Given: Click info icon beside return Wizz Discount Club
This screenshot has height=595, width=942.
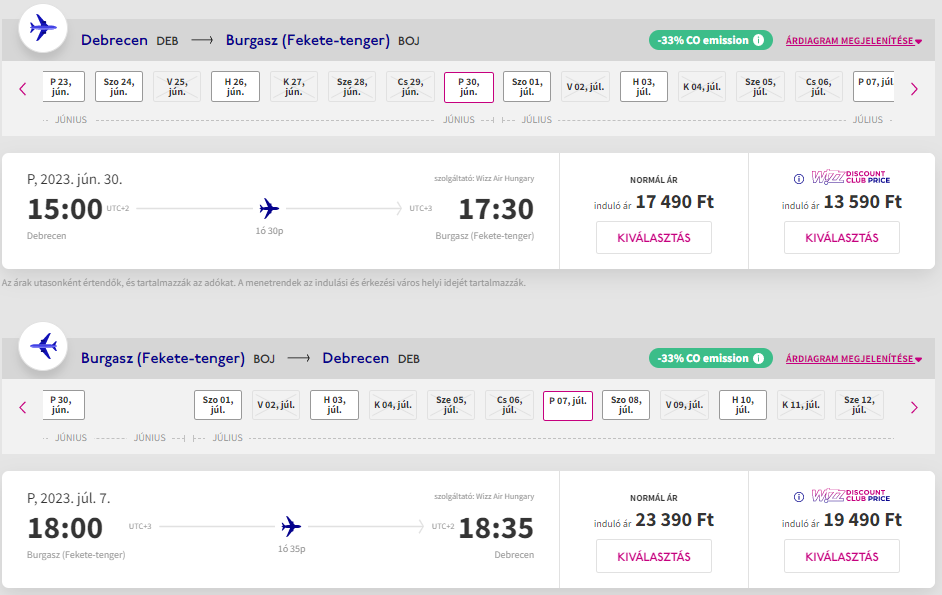Looking at the screenshot, I should 798,497.
